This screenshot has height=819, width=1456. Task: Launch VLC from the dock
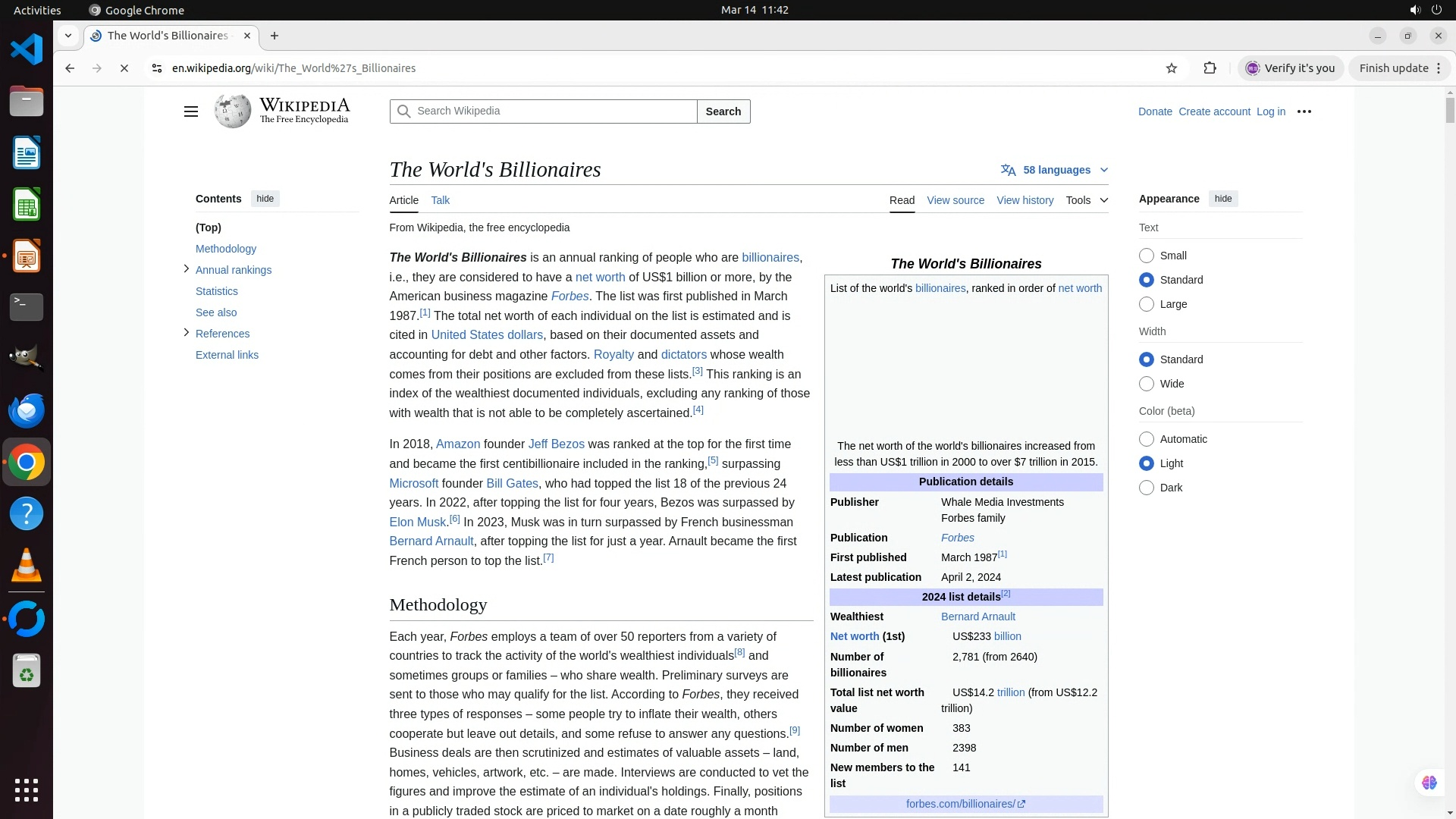[x=27, y=566]
